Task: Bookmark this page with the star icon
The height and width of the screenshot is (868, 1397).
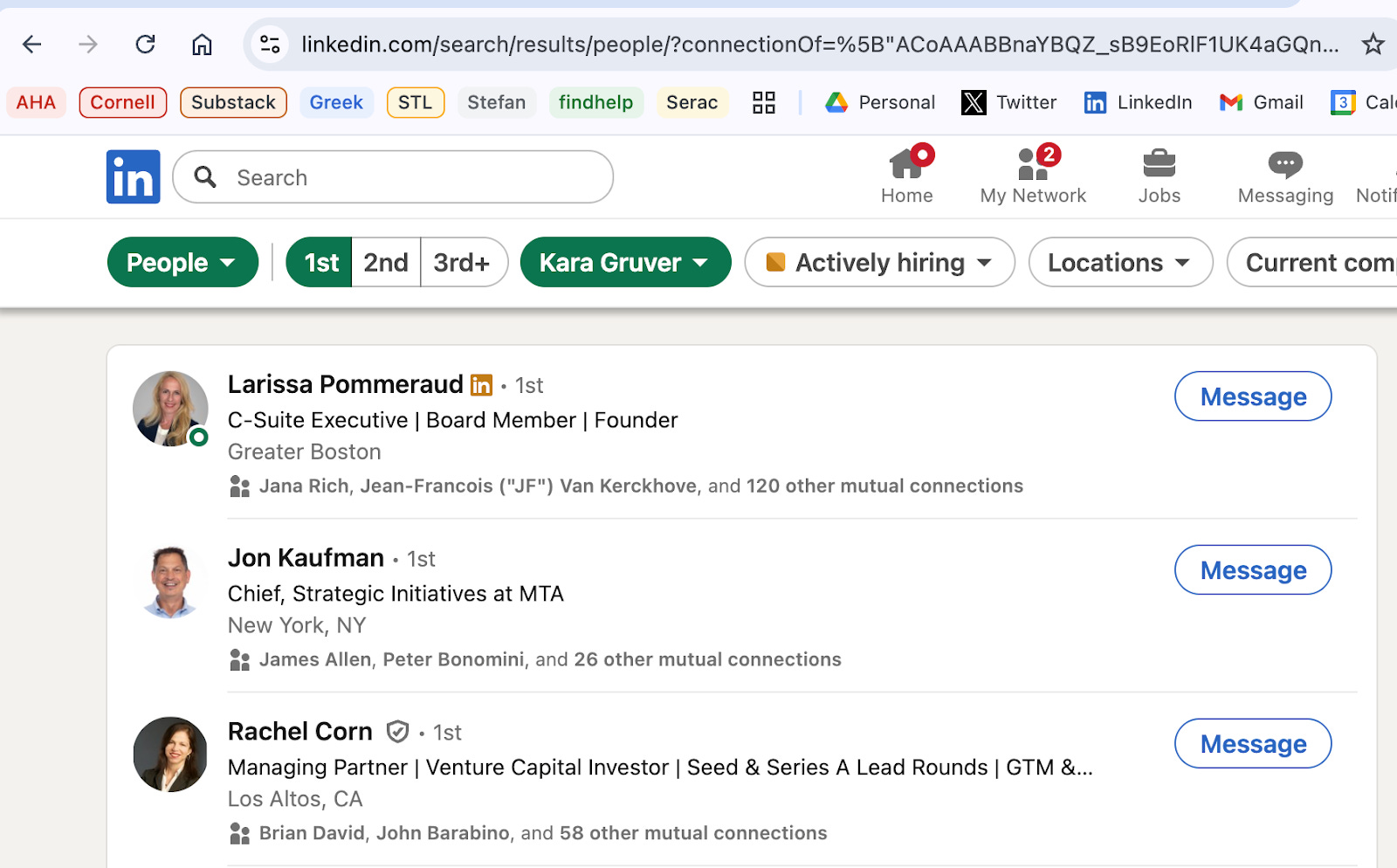Action: click(1373, 45)
